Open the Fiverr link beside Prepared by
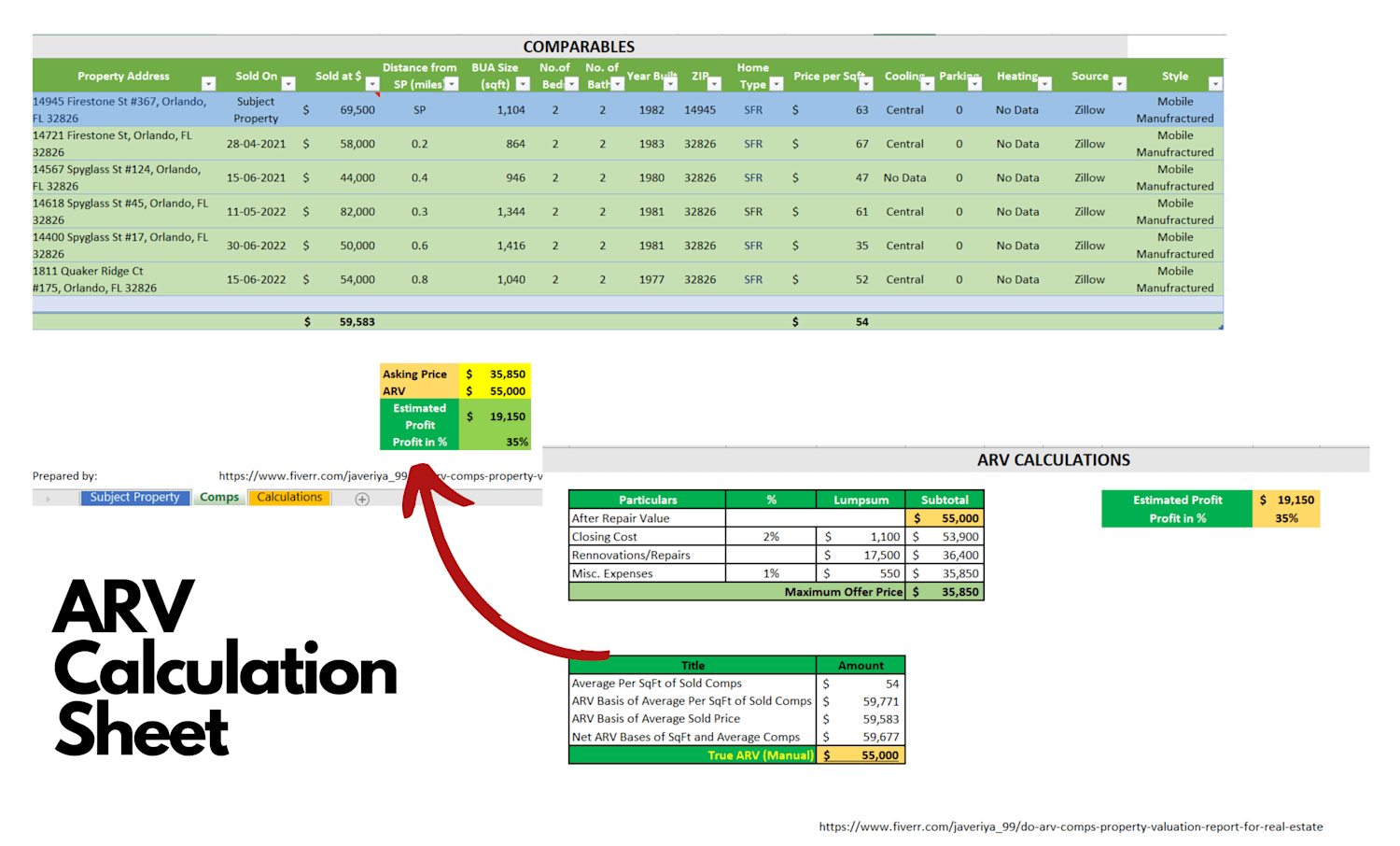Image resolution: width=1400 pixels, height=846 pixels. coord(381,476)
